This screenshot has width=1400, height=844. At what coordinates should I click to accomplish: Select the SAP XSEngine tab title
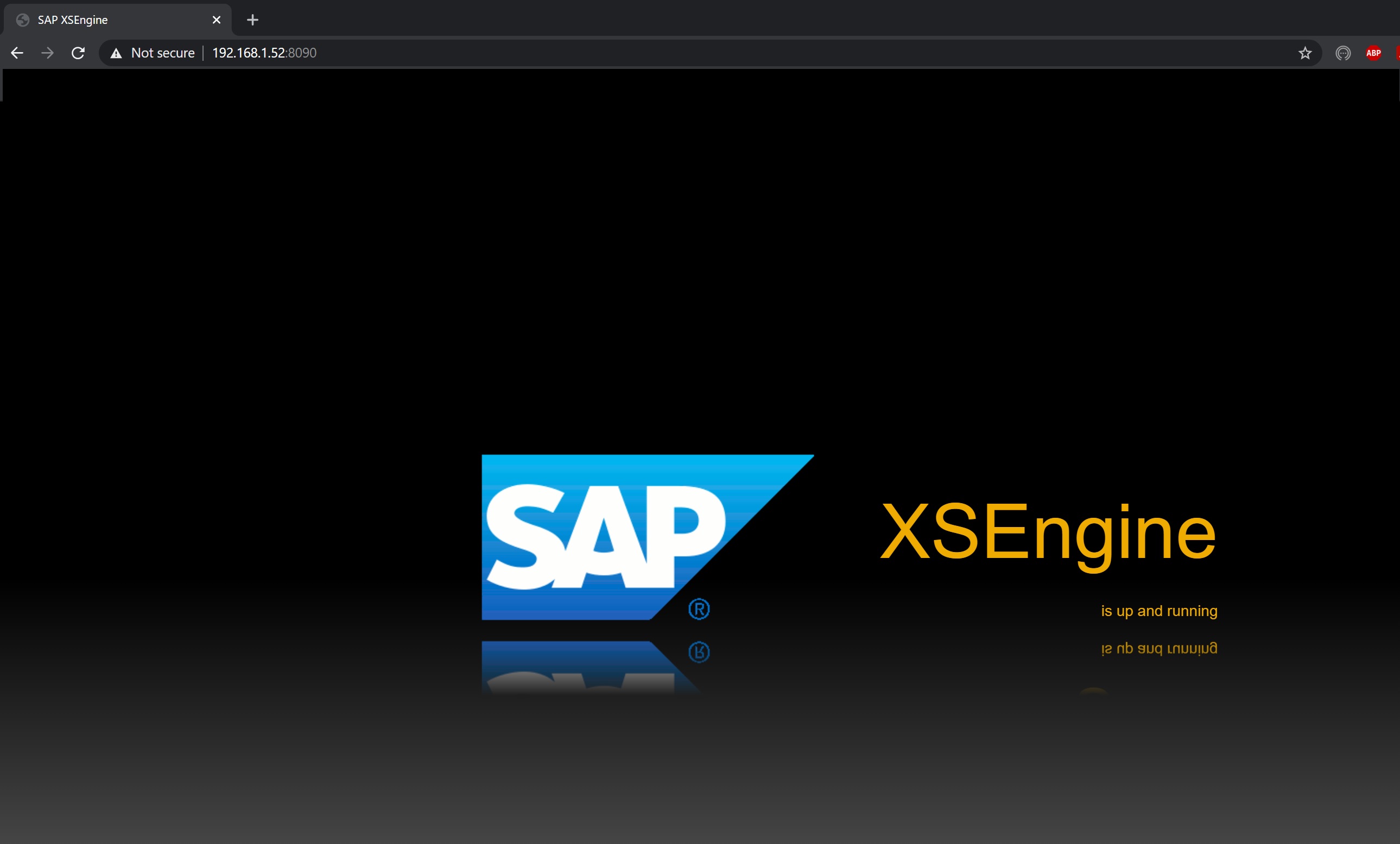click(x=73, y=20)
